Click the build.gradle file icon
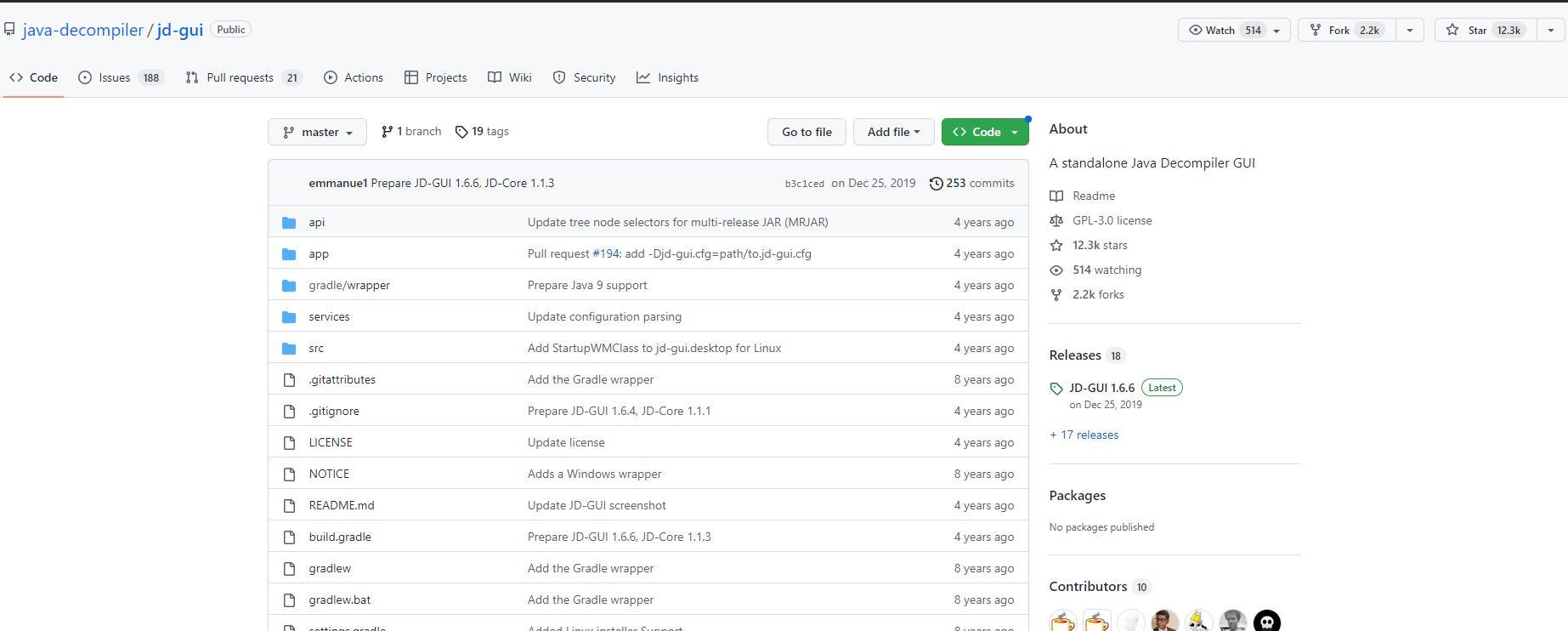The image size is (1568, 631). pos(289,537)
